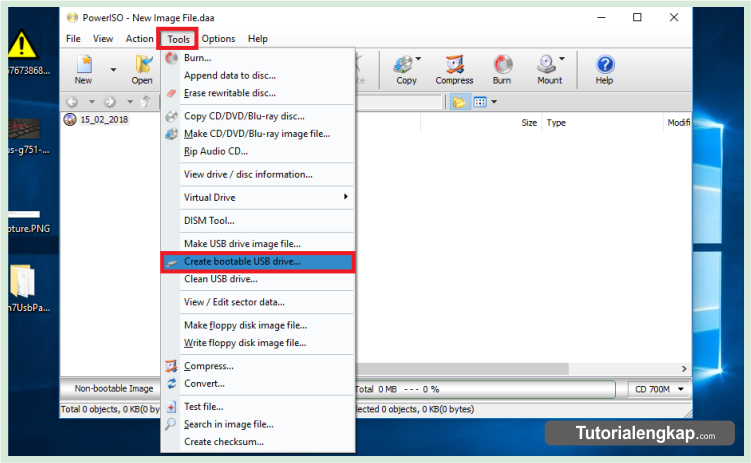Click the Compress toolbar icon
Image resolution: width=751 pixels, height=463 pixels.
click(x=454, y=69)
